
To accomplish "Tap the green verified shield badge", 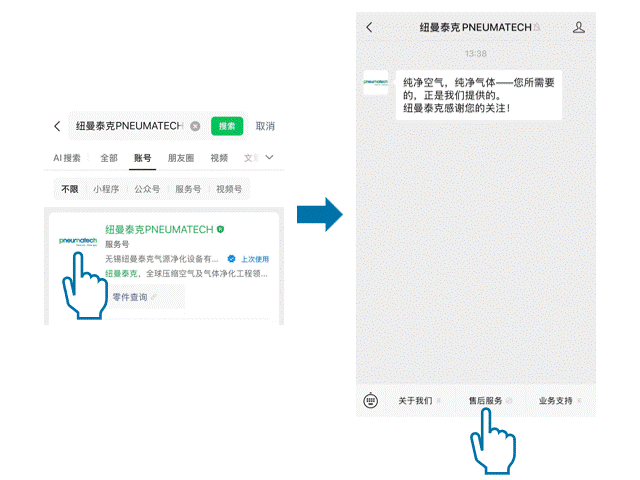I will pos(220,229).
